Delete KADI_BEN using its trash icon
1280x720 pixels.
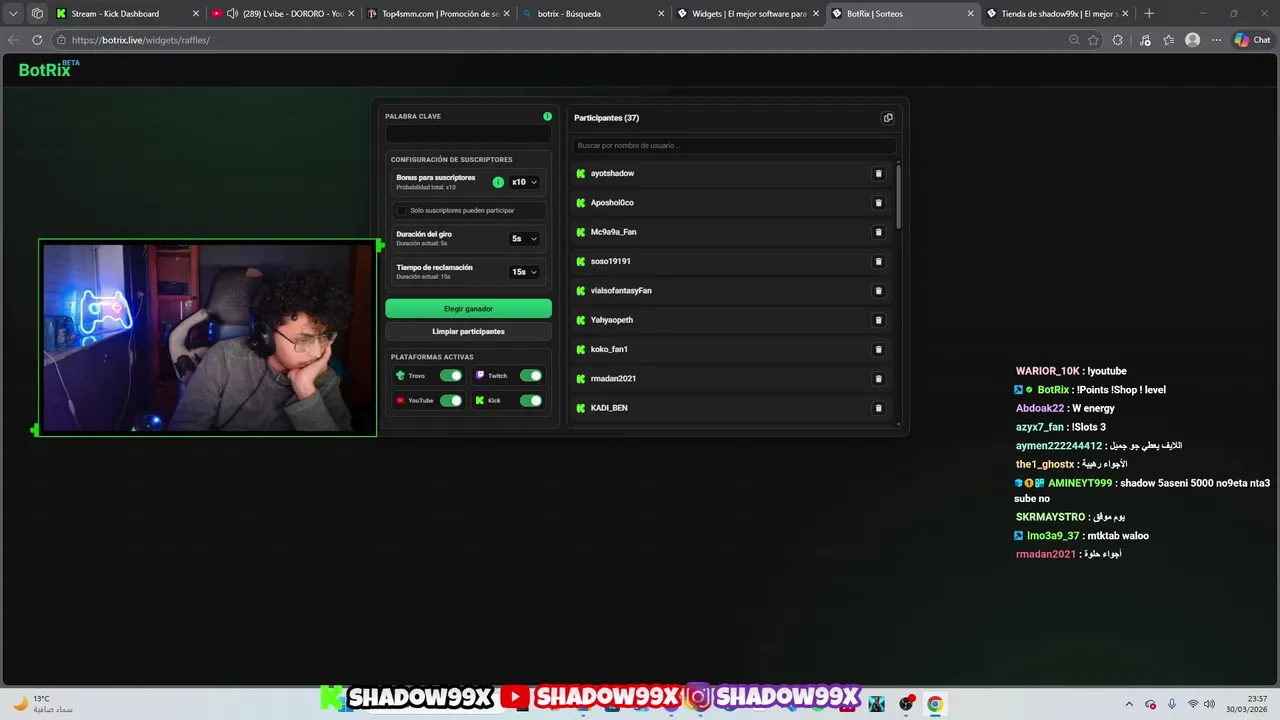coord(879,408)
